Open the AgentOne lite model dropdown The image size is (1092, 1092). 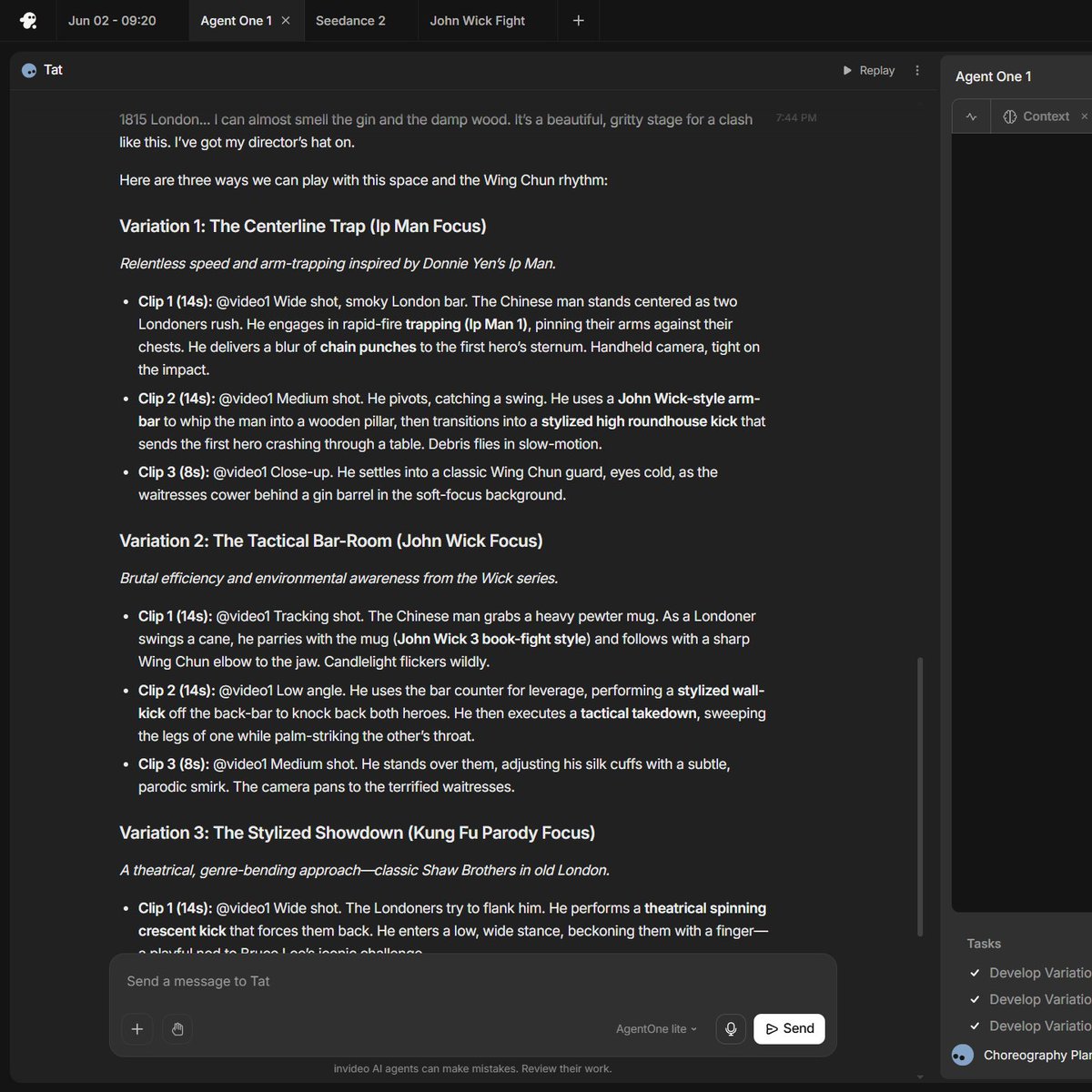[x=656, y=1029]
